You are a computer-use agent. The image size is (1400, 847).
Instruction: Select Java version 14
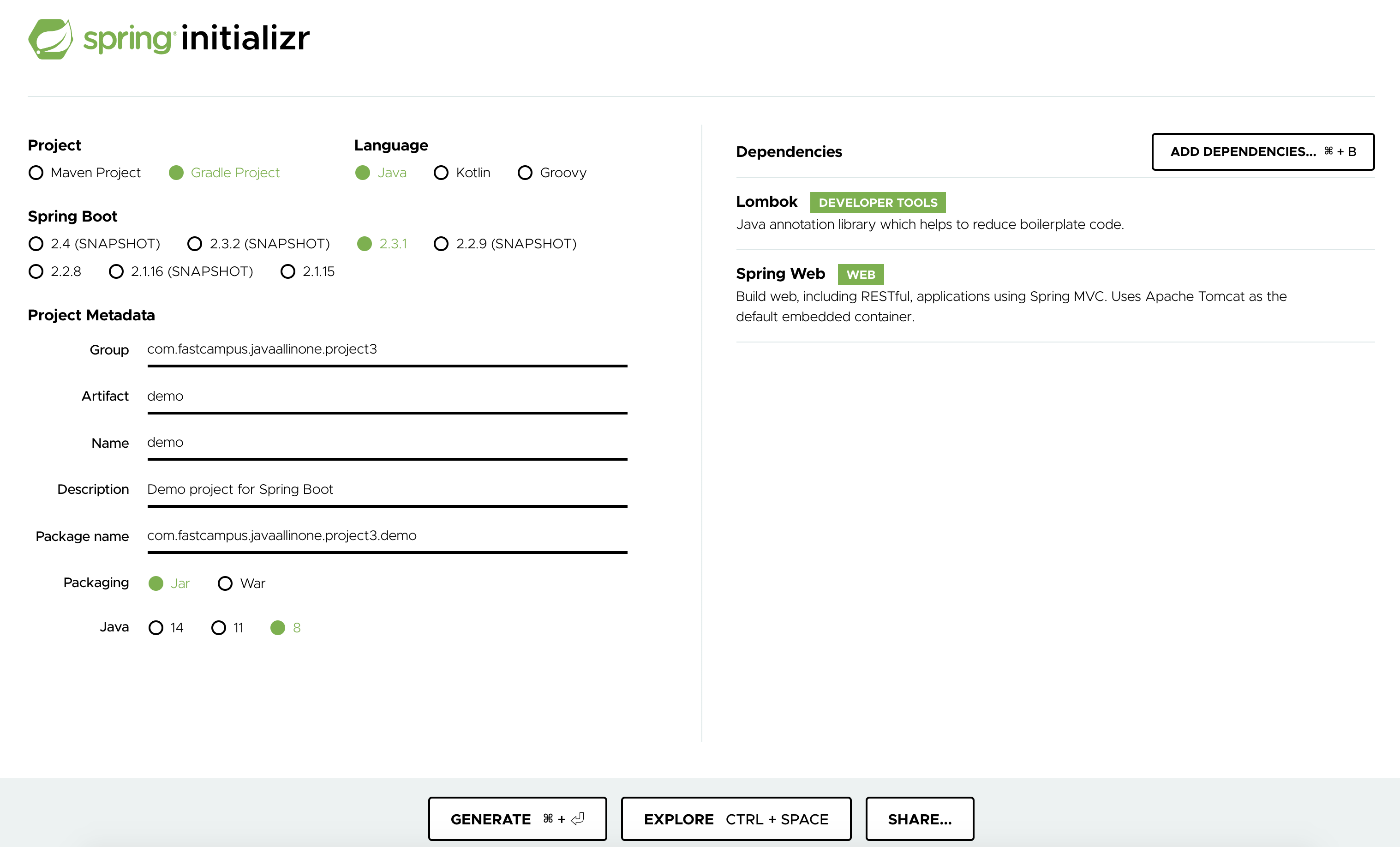click(x=156, y=628)
